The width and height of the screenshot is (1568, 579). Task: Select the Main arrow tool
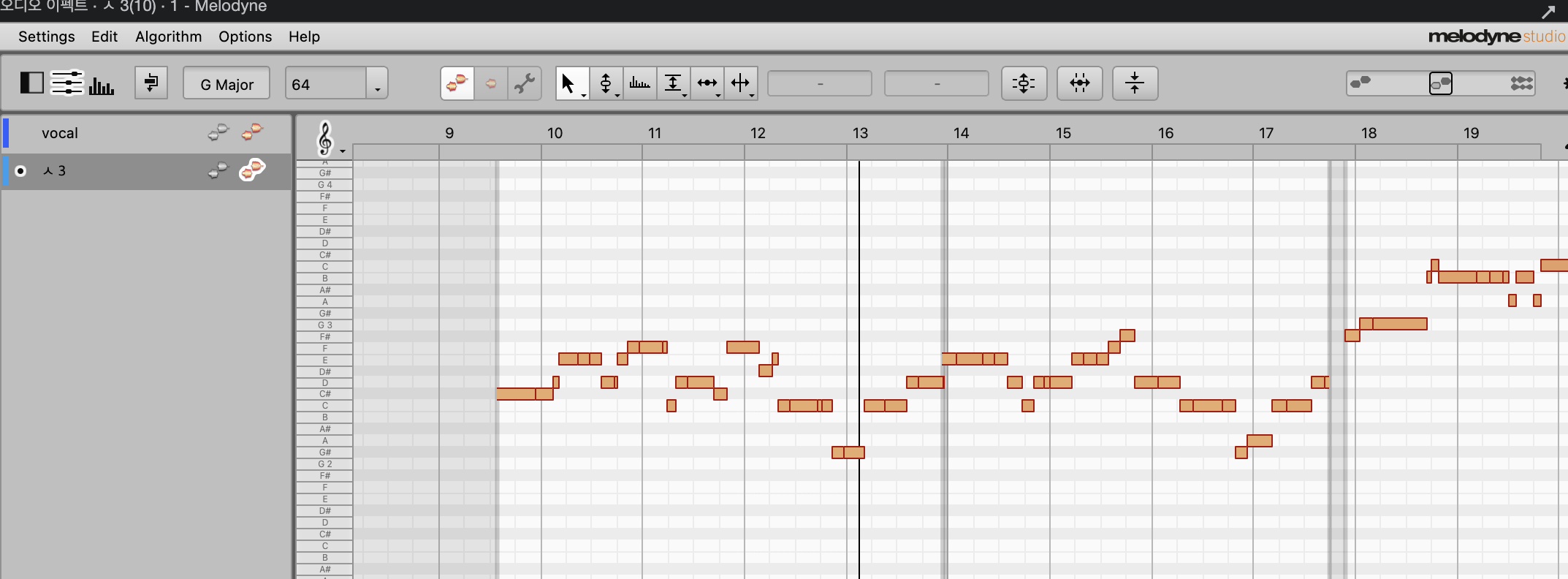point(568,83)
